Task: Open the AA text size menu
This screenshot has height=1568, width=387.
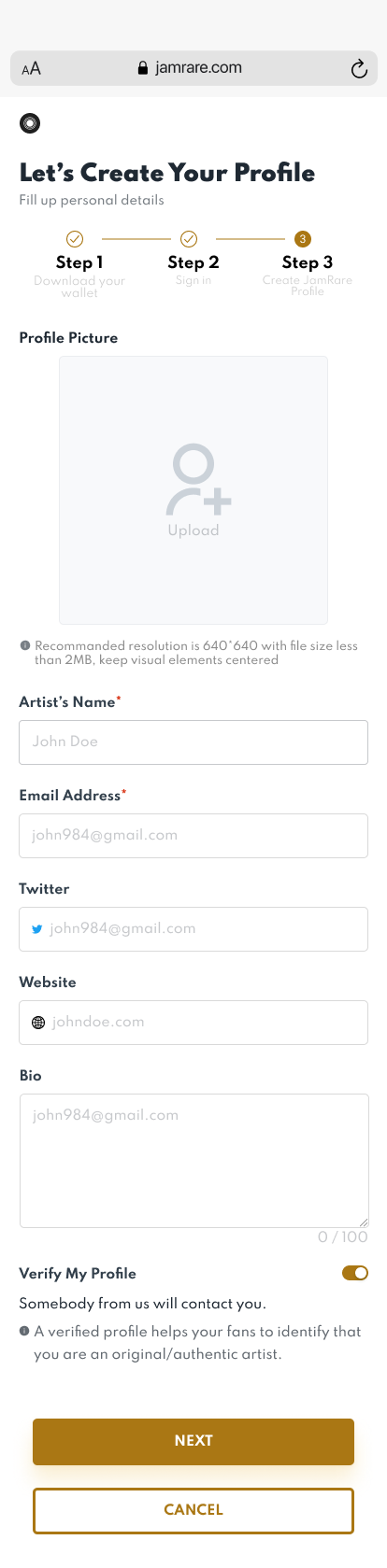Action: 32,68
